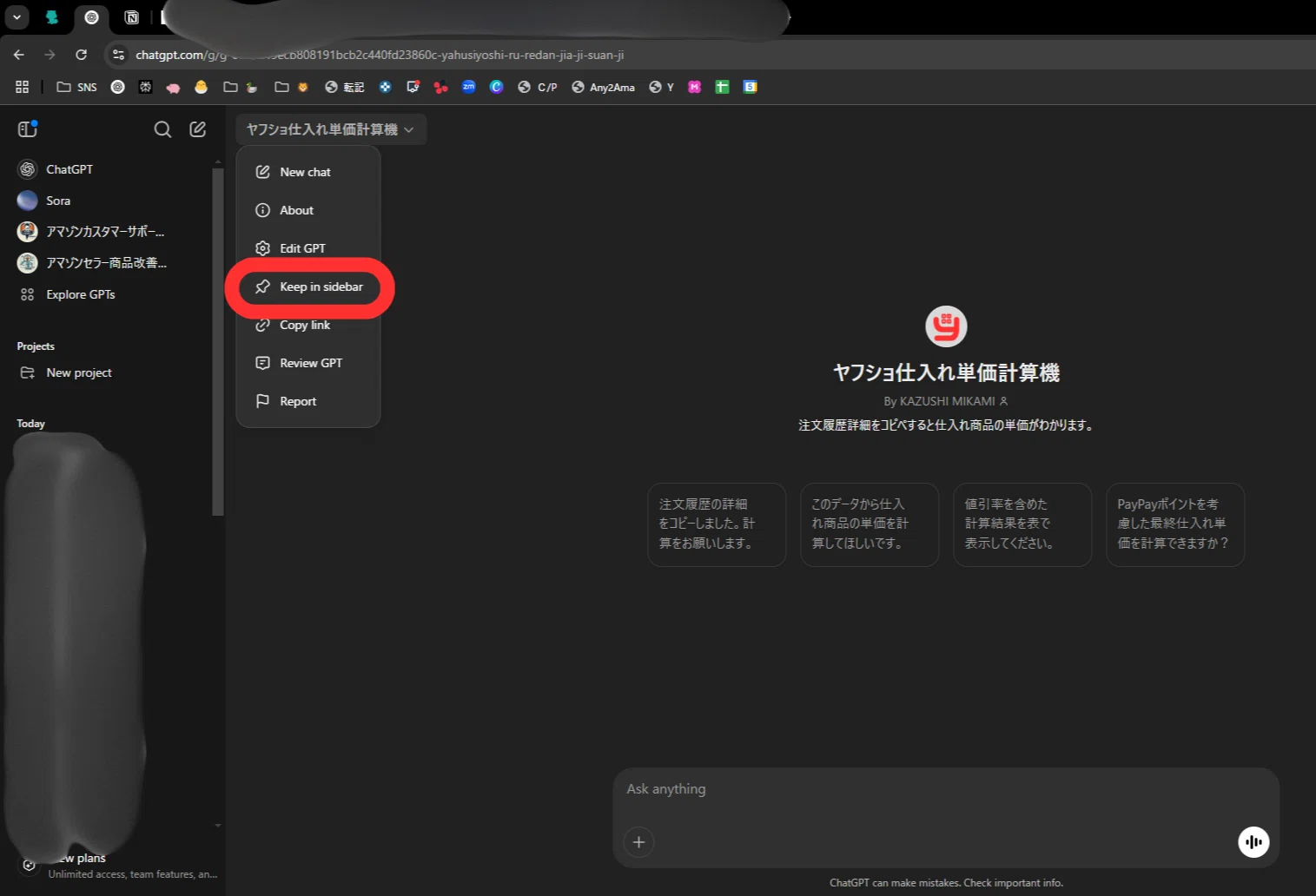Screen dimensions: 1316x896
Task: Click the plus attach button in composer
Action: (x=638, y=842)
